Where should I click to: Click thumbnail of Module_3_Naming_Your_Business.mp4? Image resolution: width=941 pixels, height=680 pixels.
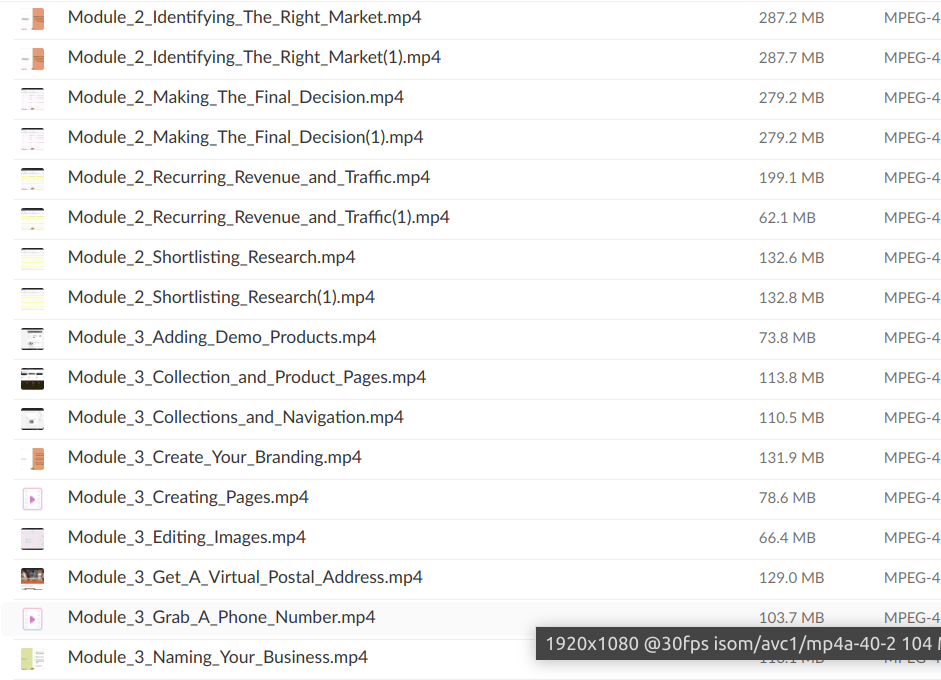click(x=32, y=658)
